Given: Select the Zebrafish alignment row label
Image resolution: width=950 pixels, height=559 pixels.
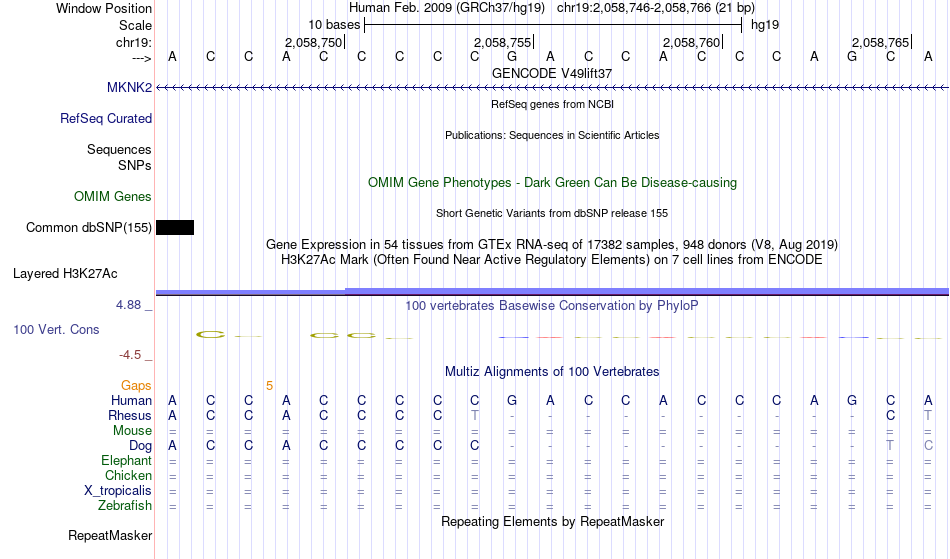Looking at the screenshot, I should (x=125, y=506).
